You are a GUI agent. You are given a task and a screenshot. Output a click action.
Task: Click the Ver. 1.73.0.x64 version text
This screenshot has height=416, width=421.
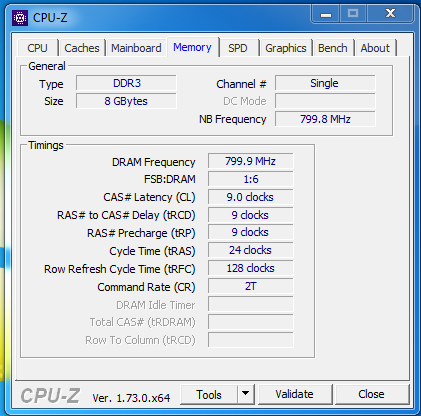point(131,398)
